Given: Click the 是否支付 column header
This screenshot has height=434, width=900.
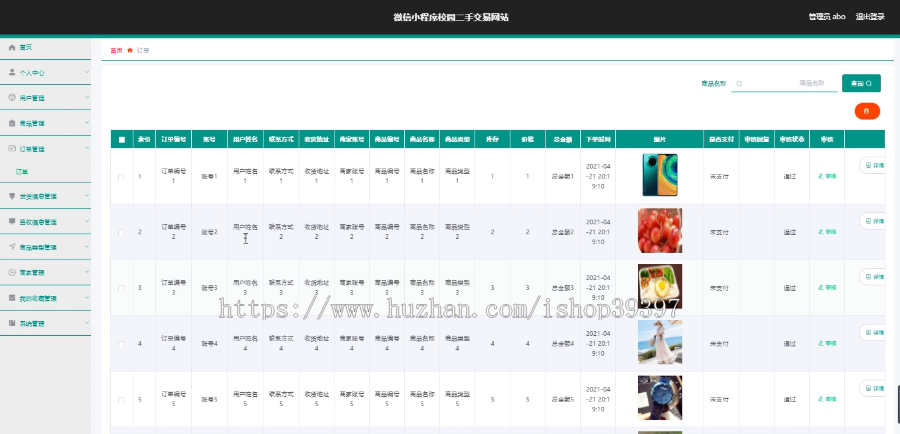Looking at the screenshot, I should (721, 140).
